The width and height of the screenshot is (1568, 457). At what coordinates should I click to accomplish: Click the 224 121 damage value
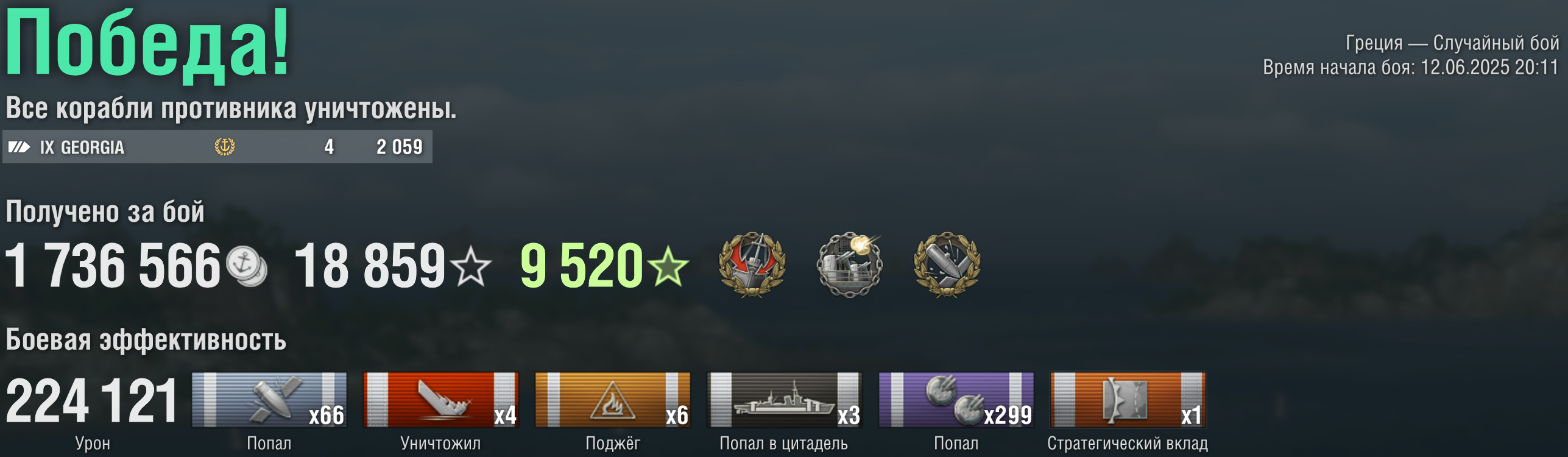(92, 400)
